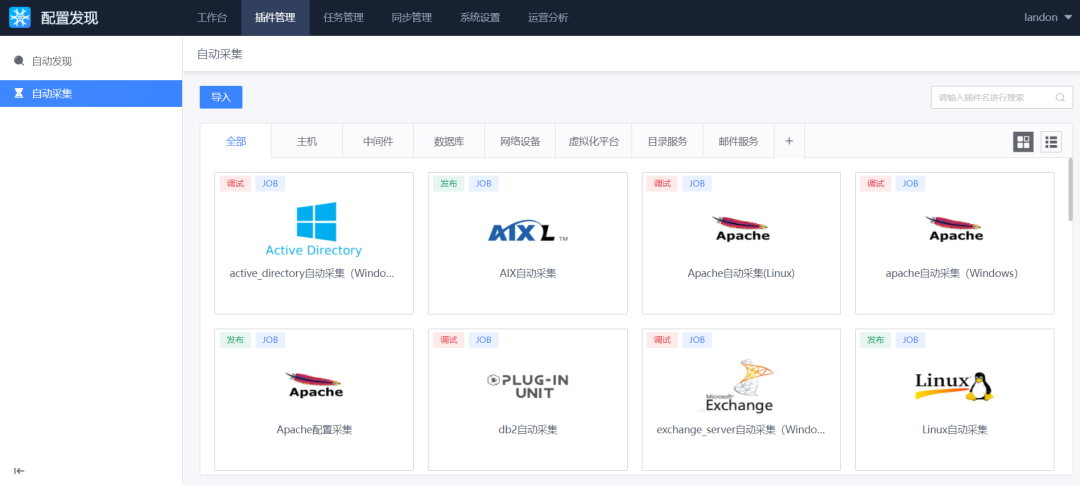Click the active_directory自动采集 card title
Image resolution: width=1080 pixels, height=485 pixels.
click(313, 274)
